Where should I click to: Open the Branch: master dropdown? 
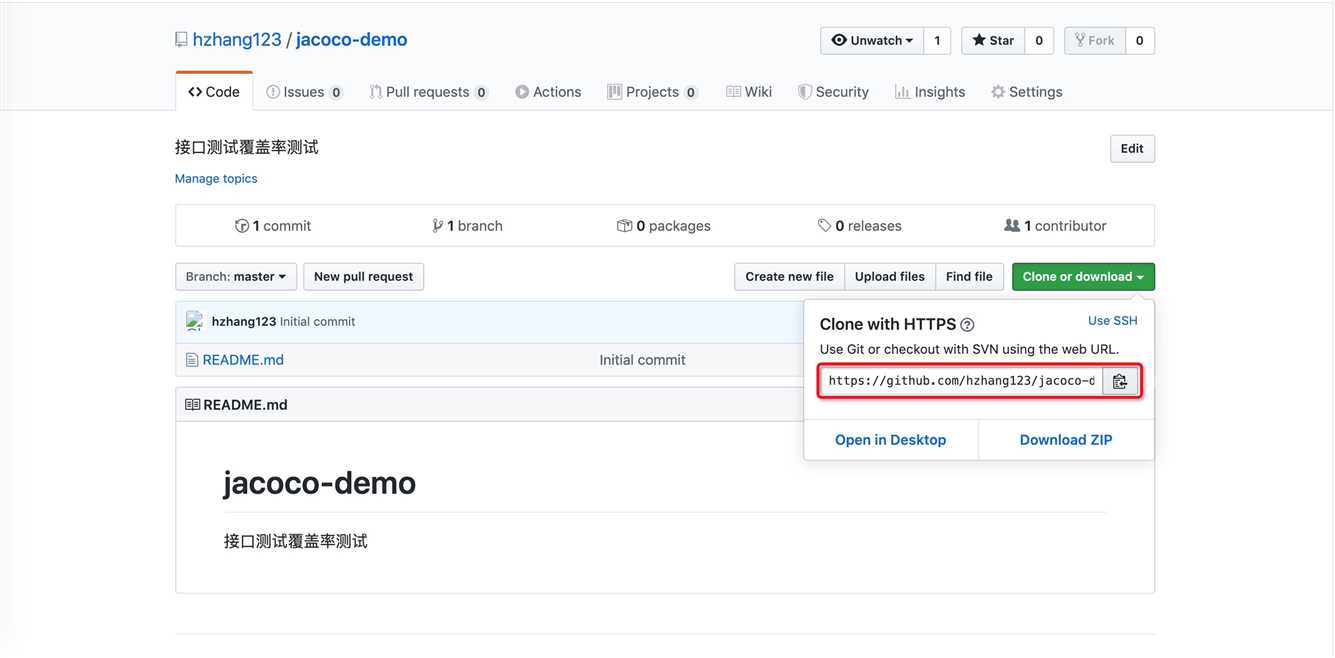pos(236,277)
